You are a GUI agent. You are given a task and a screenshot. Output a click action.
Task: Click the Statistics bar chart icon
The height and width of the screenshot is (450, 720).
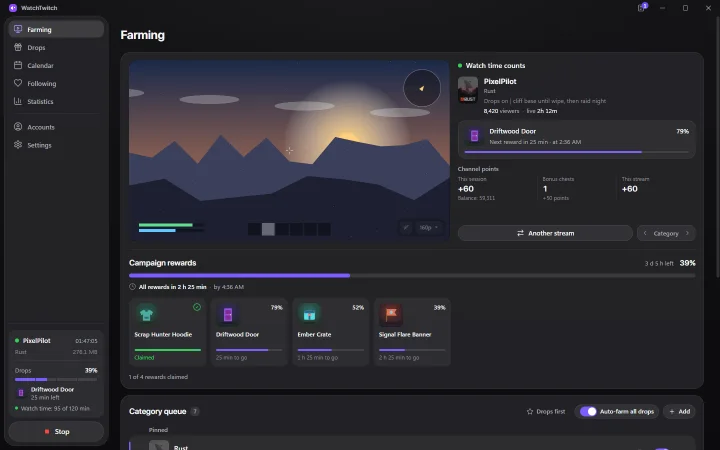[x=18, y=101]
